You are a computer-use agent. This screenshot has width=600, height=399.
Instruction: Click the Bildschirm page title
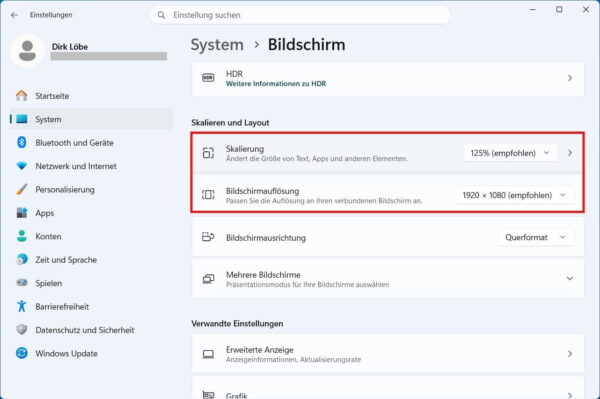click(x=307, y=45)
